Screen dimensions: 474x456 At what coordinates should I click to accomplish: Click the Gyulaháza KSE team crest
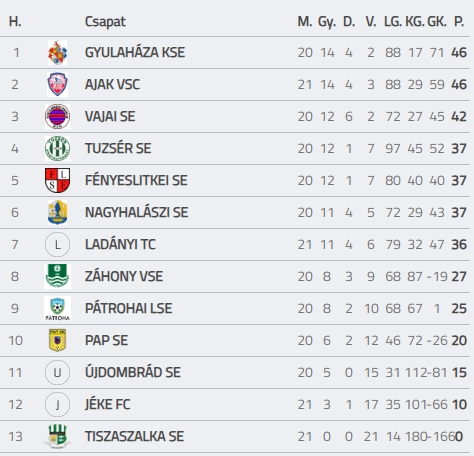pos(57,53)
